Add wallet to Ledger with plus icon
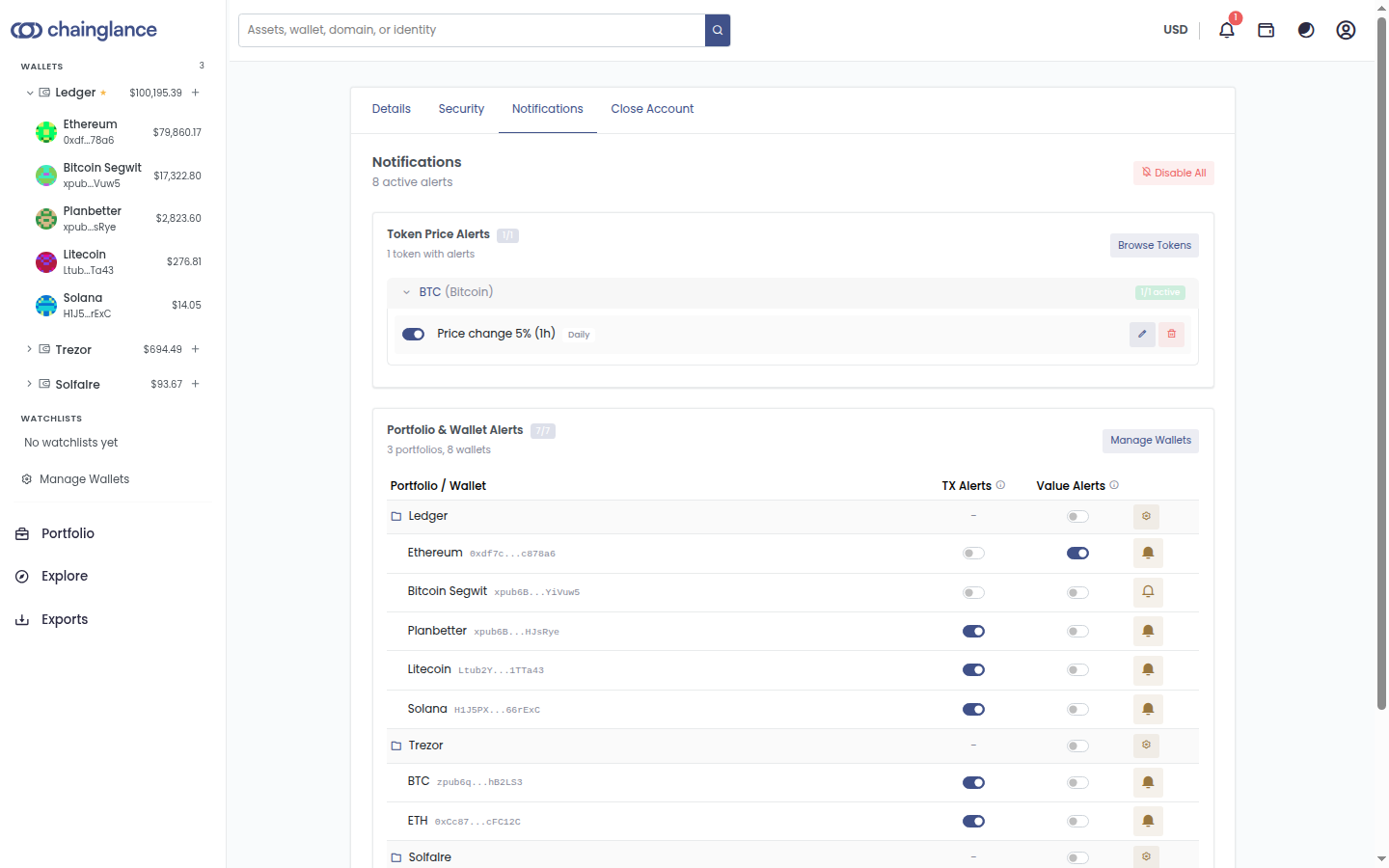Image resolution: width=1389 pixels, height=868 pixels. coord(195,93)
